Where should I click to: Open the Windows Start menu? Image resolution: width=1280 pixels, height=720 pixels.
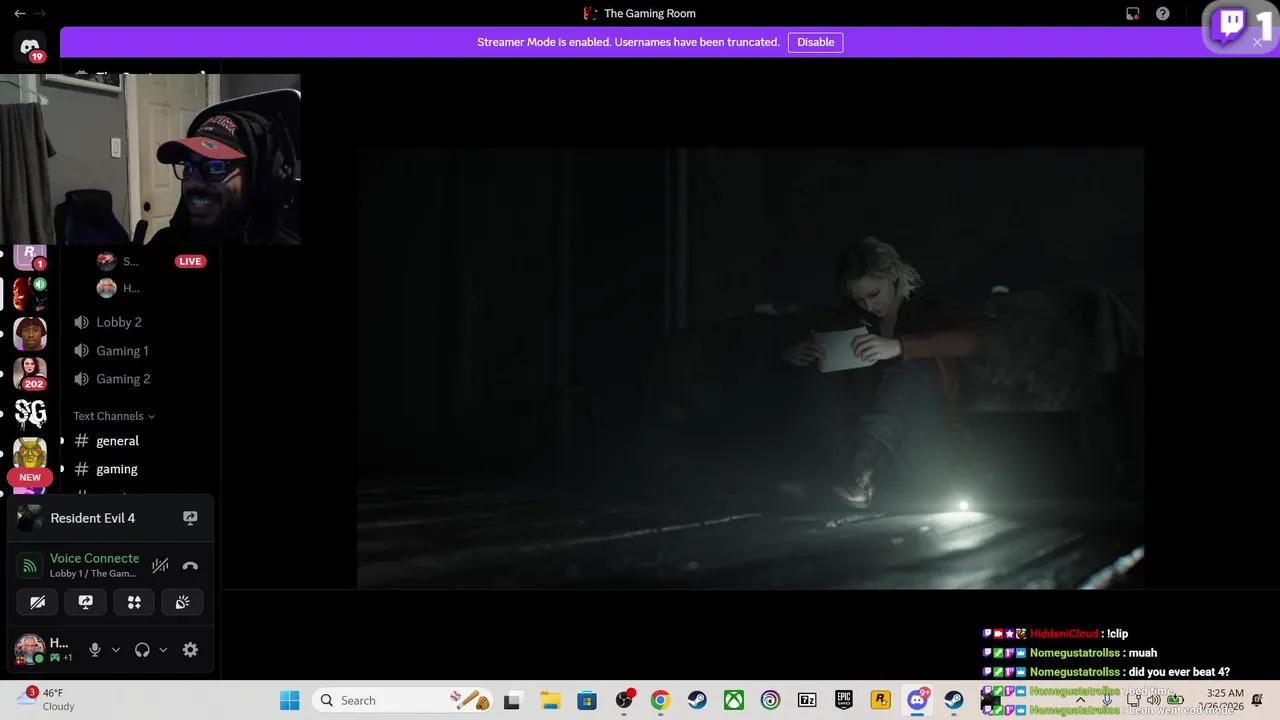pyautogui.click(x=289, y=700)
